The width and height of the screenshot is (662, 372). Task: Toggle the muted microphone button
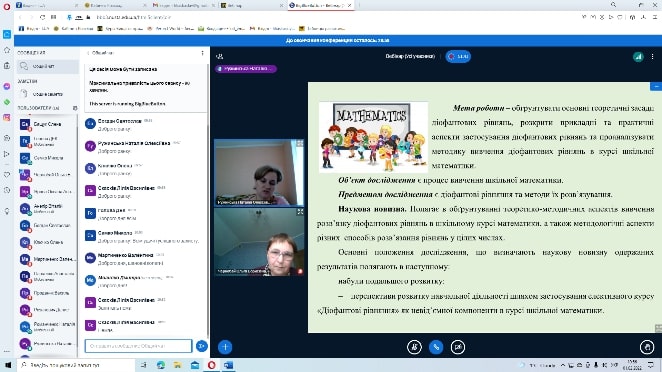[414, 347]
